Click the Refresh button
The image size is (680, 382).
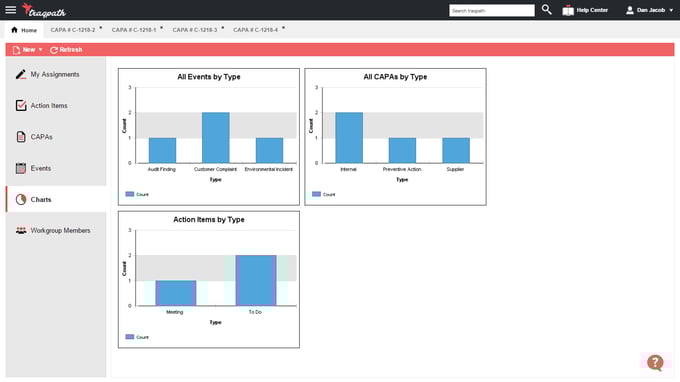[x=66, y=50]
